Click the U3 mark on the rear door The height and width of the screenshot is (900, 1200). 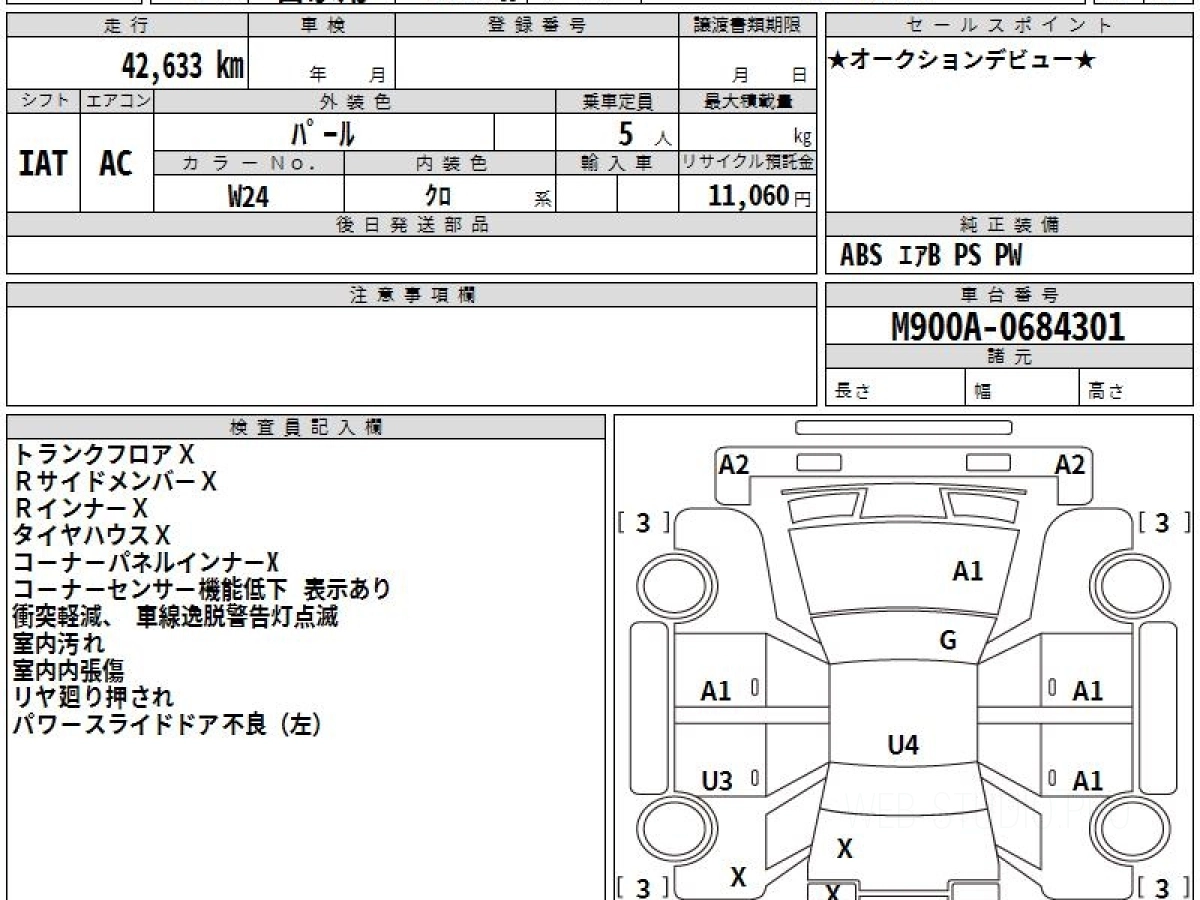(717, 782)
